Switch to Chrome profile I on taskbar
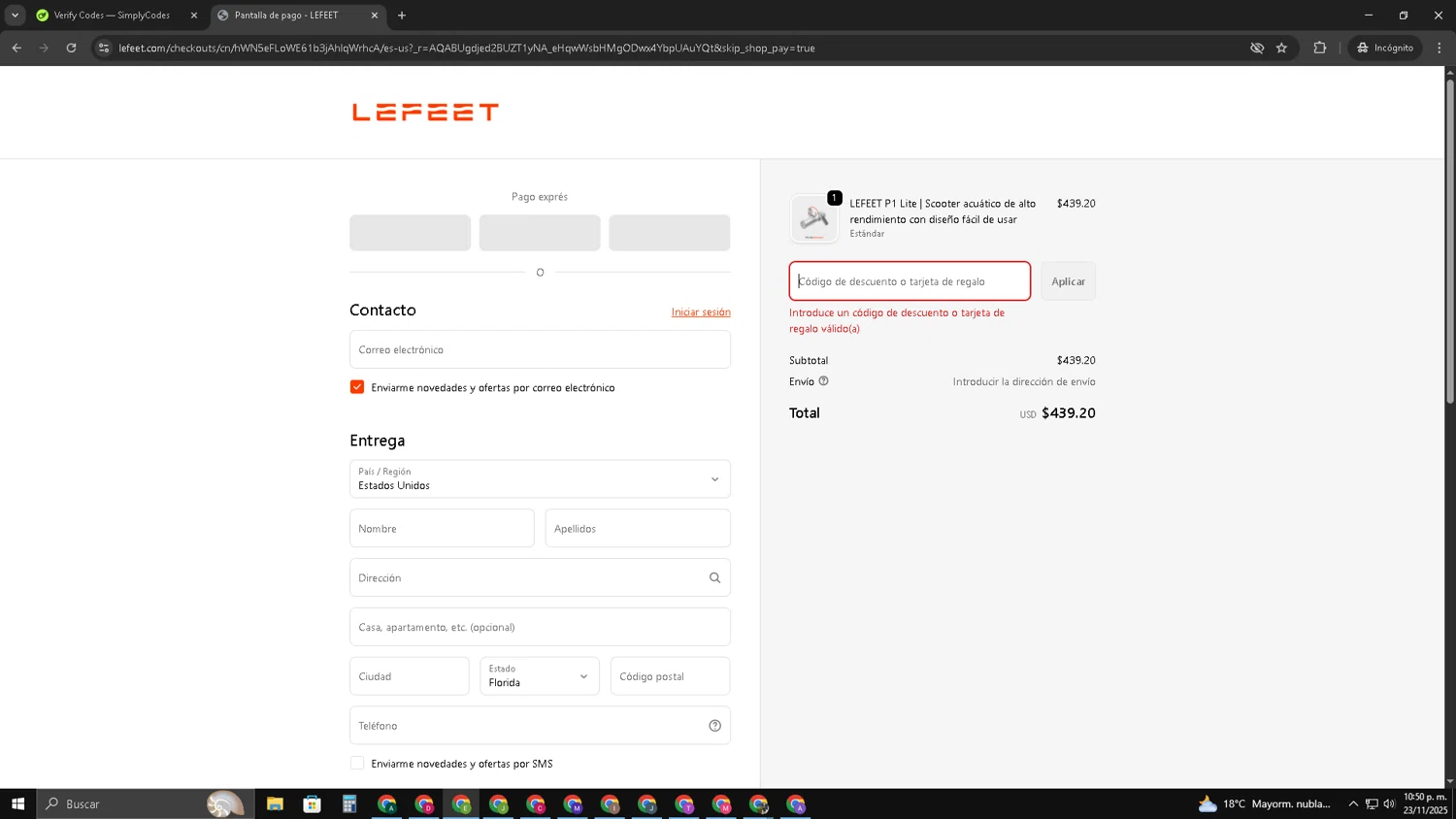 [x=610, y=803]
